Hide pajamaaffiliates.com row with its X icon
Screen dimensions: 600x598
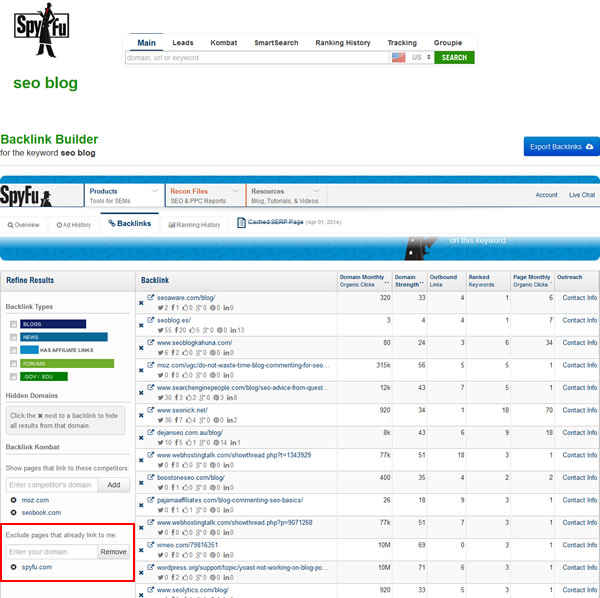pyautogui.click(x=141, y=505)
